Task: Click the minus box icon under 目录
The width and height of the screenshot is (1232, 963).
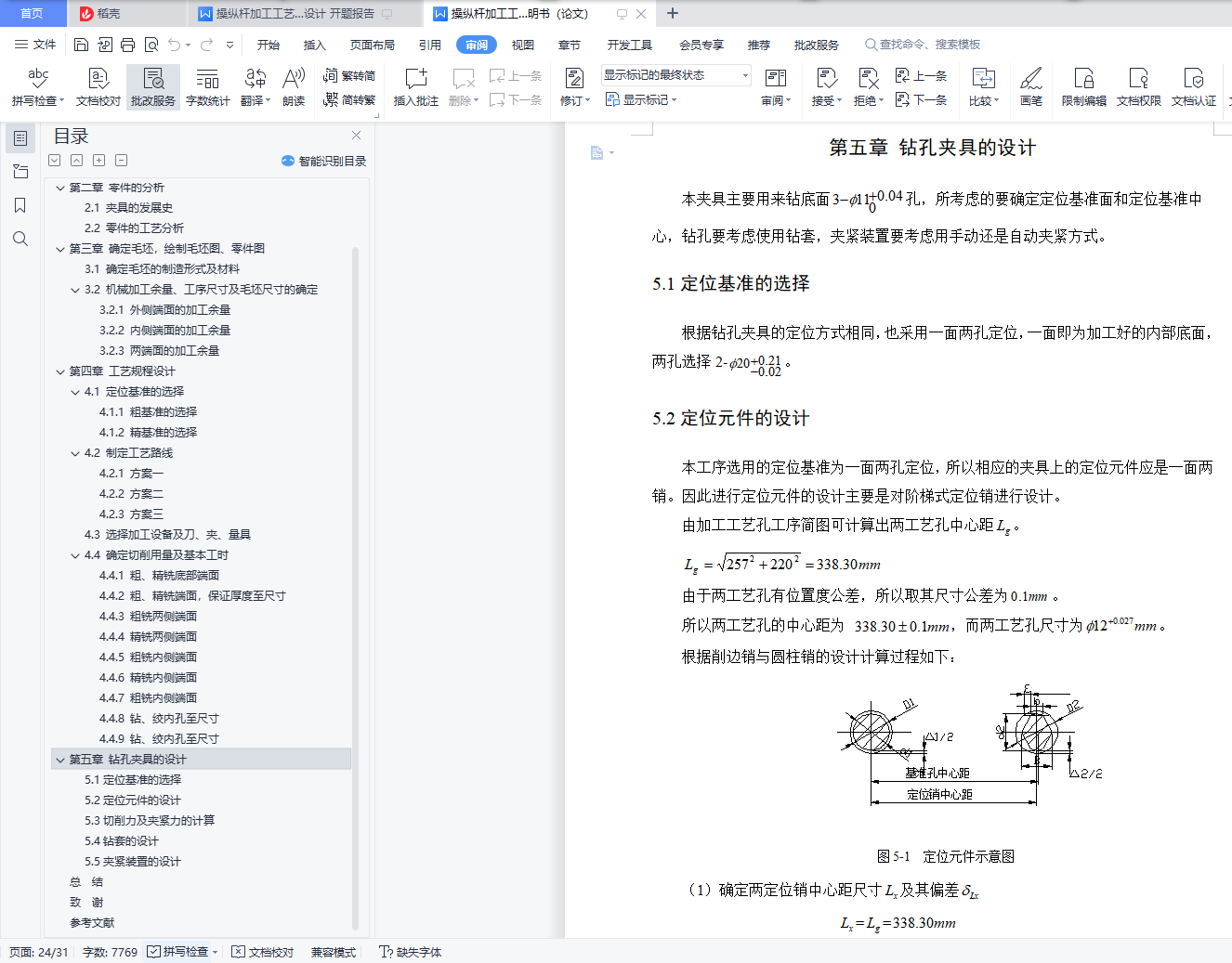Action: 121,161
